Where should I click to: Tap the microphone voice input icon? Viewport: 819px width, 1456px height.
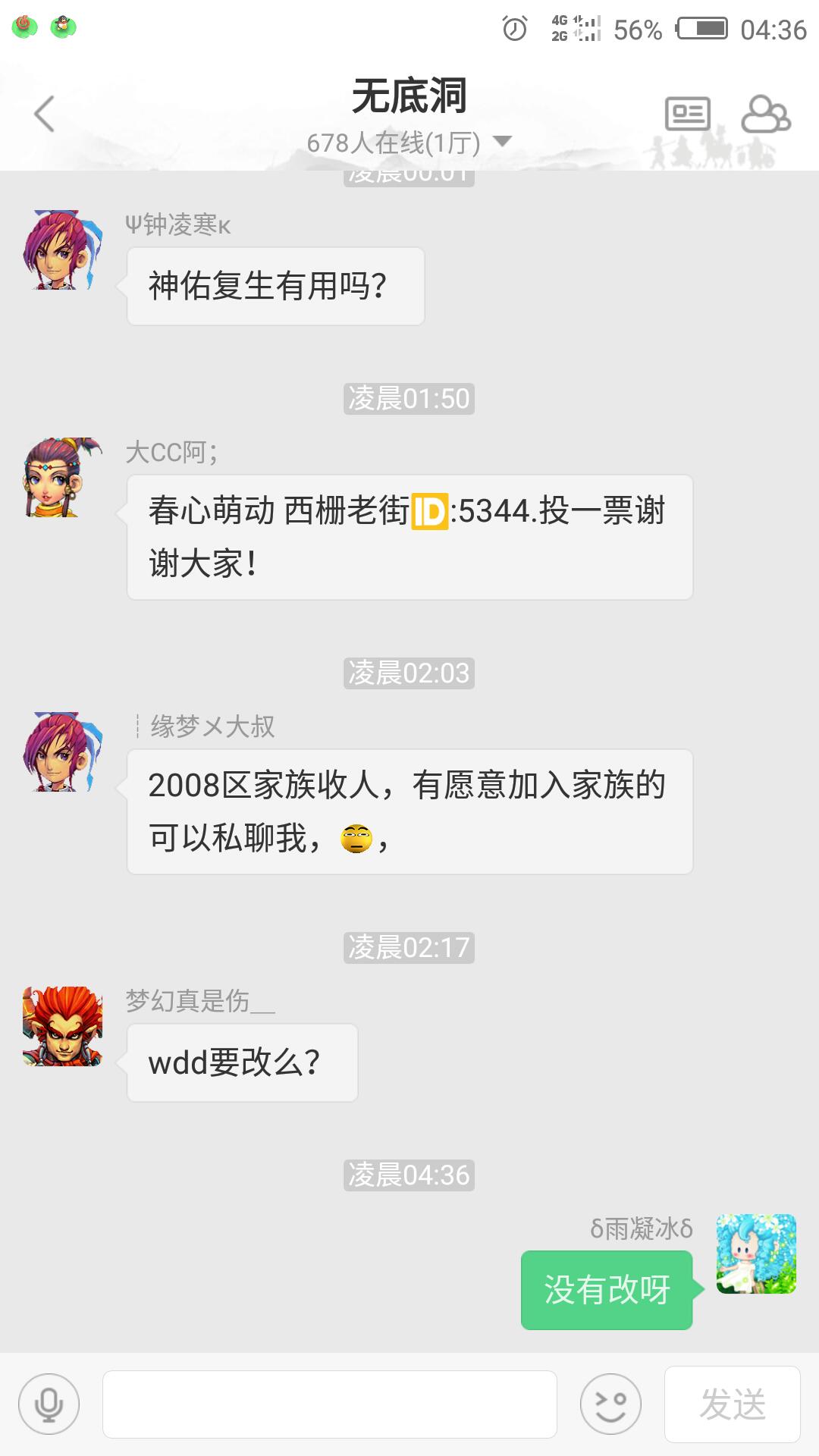(x=49, y=1404)
